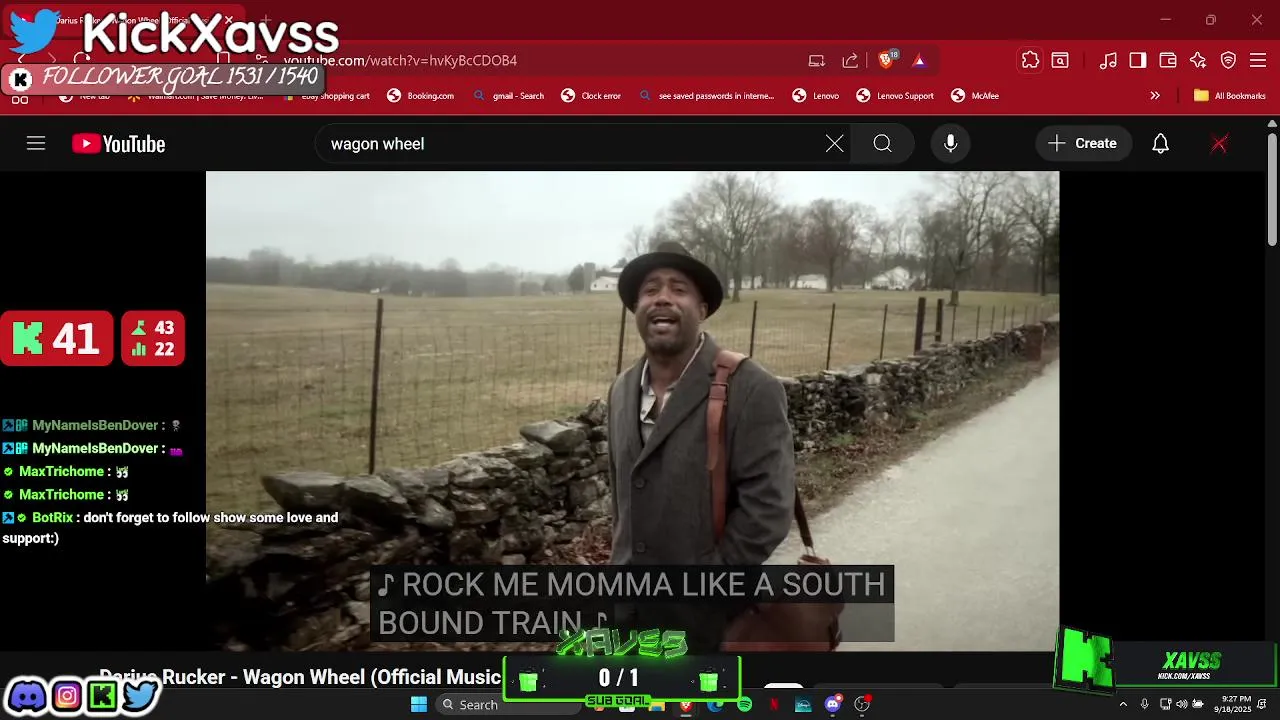Open Windows Start menu

[419, 705]
